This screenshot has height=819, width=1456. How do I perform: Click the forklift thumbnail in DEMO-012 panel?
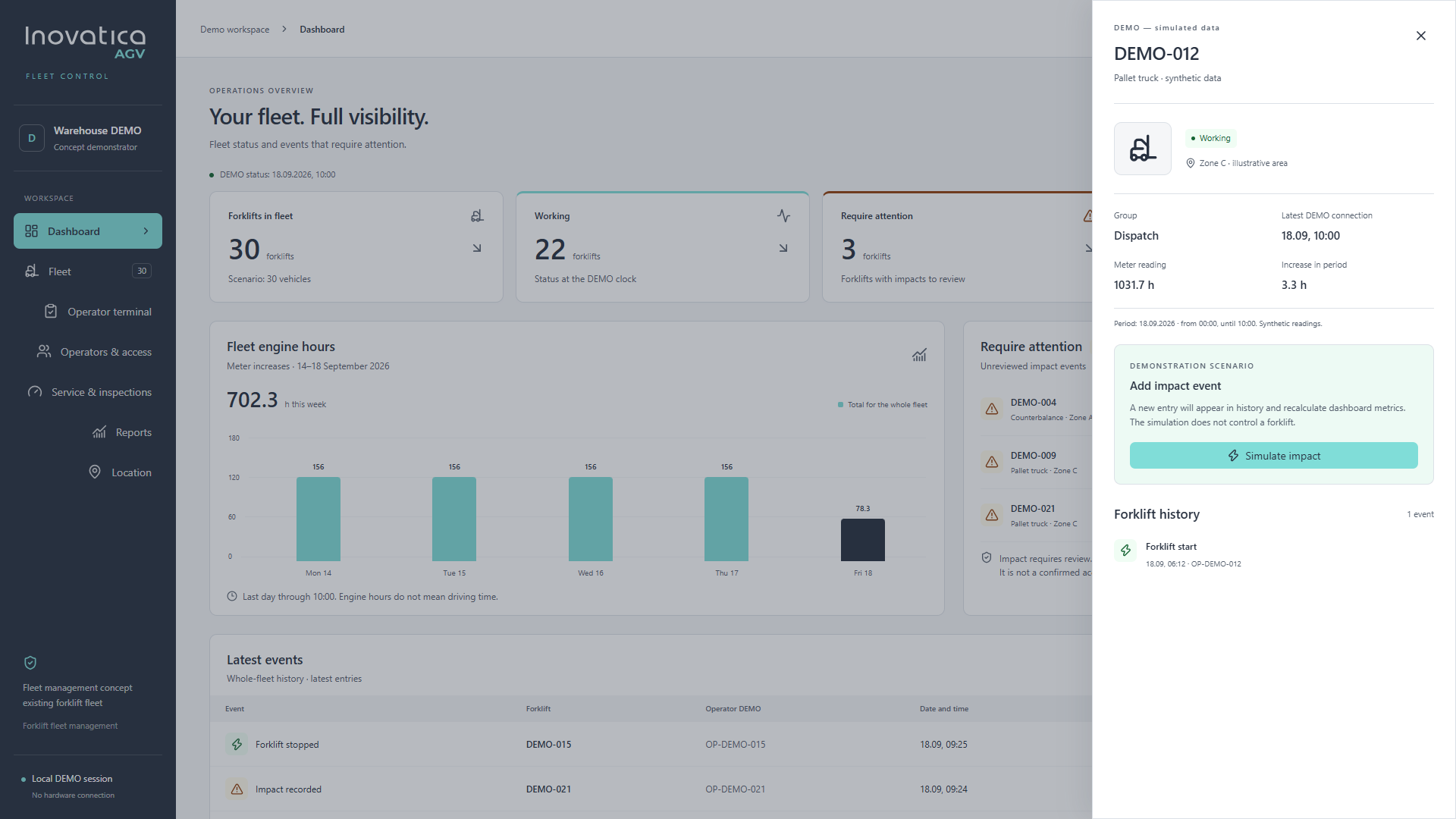click(x=1143, y=149)
